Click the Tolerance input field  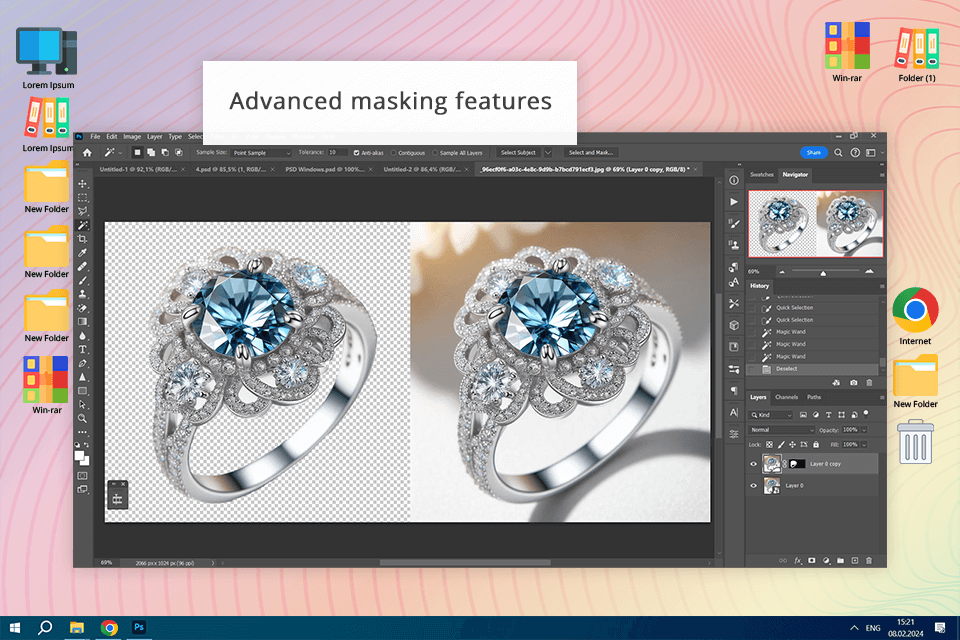coord(339,152)
